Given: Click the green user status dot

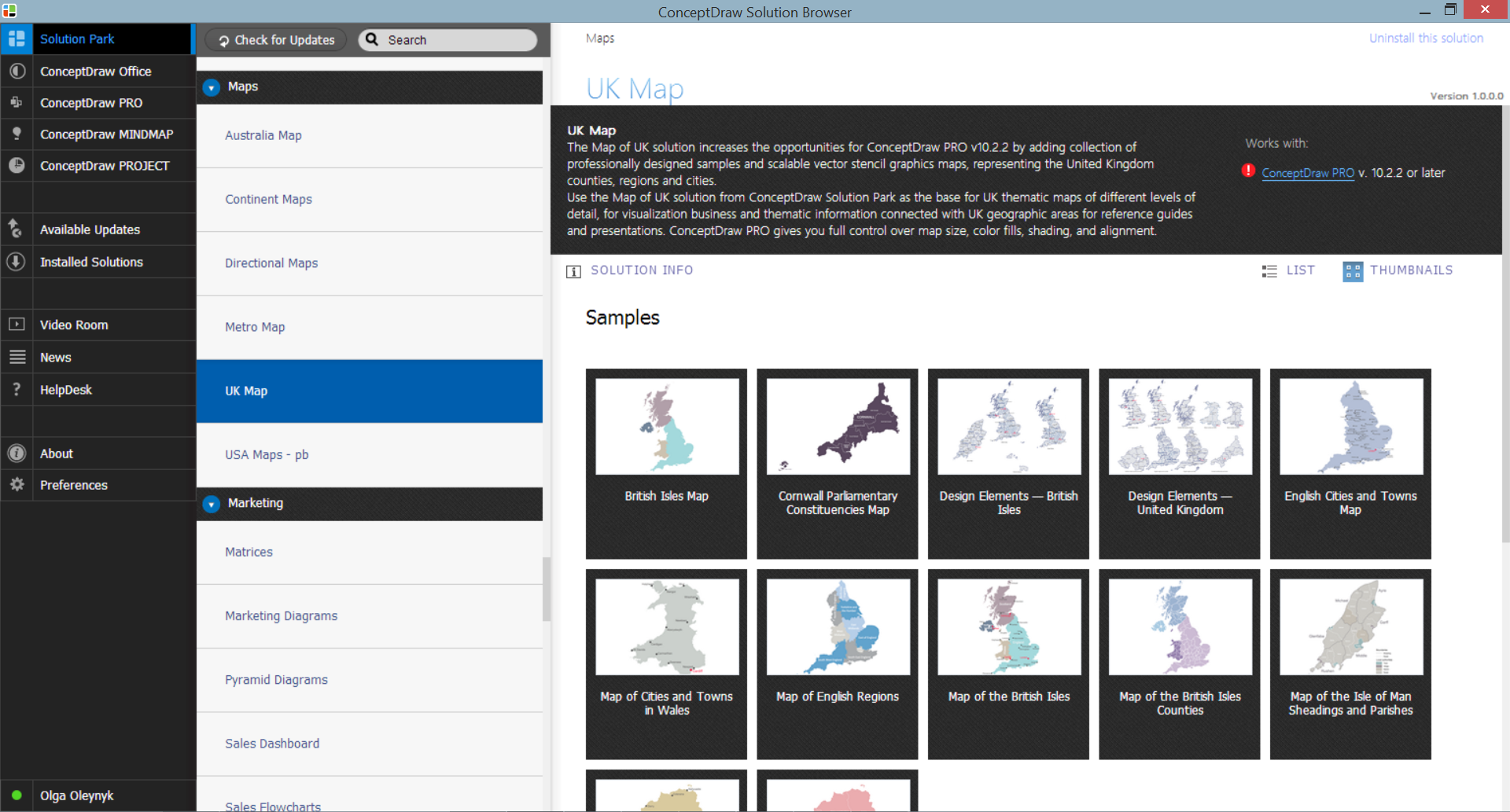Looking at the screenshot, I should click(17, 795).
